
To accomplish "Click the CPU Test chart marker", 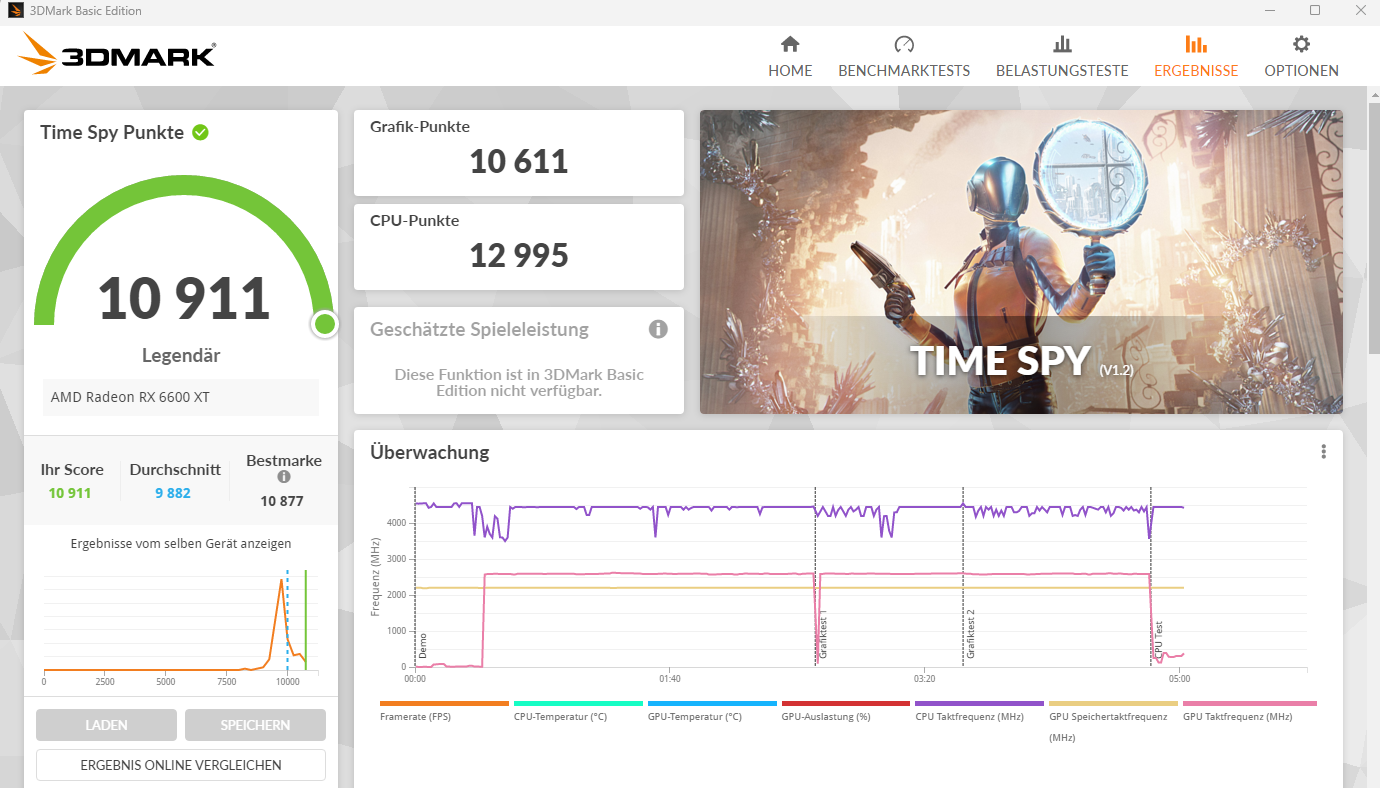I will (x=1158, y=640).
